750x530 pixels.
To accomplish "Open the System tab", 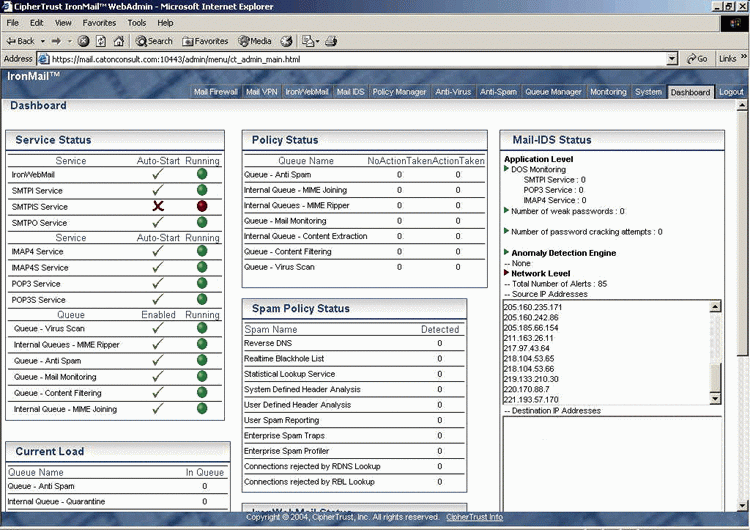I will 648,92.
